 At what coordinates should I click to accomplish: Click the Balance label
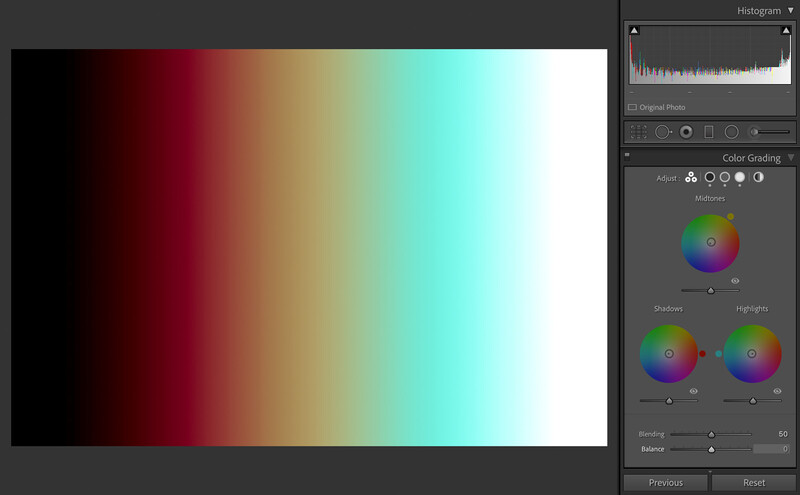(x=653, y=449)
